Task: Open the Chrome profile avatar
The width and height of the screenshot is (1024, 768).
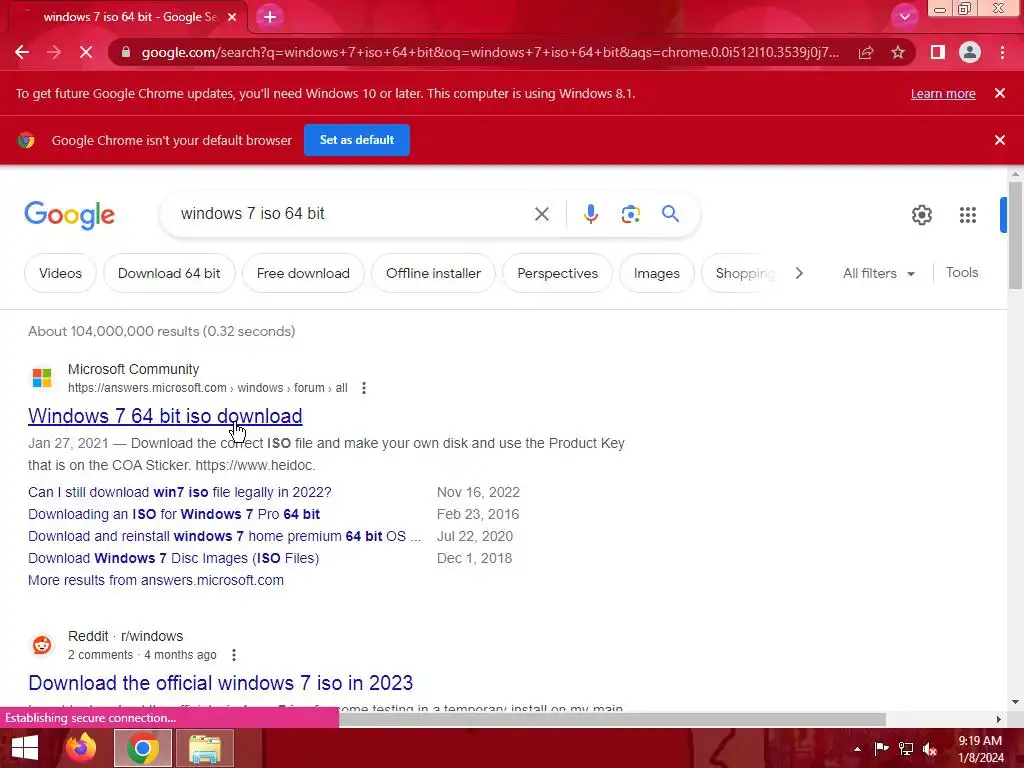Action: tap(970, 52)
